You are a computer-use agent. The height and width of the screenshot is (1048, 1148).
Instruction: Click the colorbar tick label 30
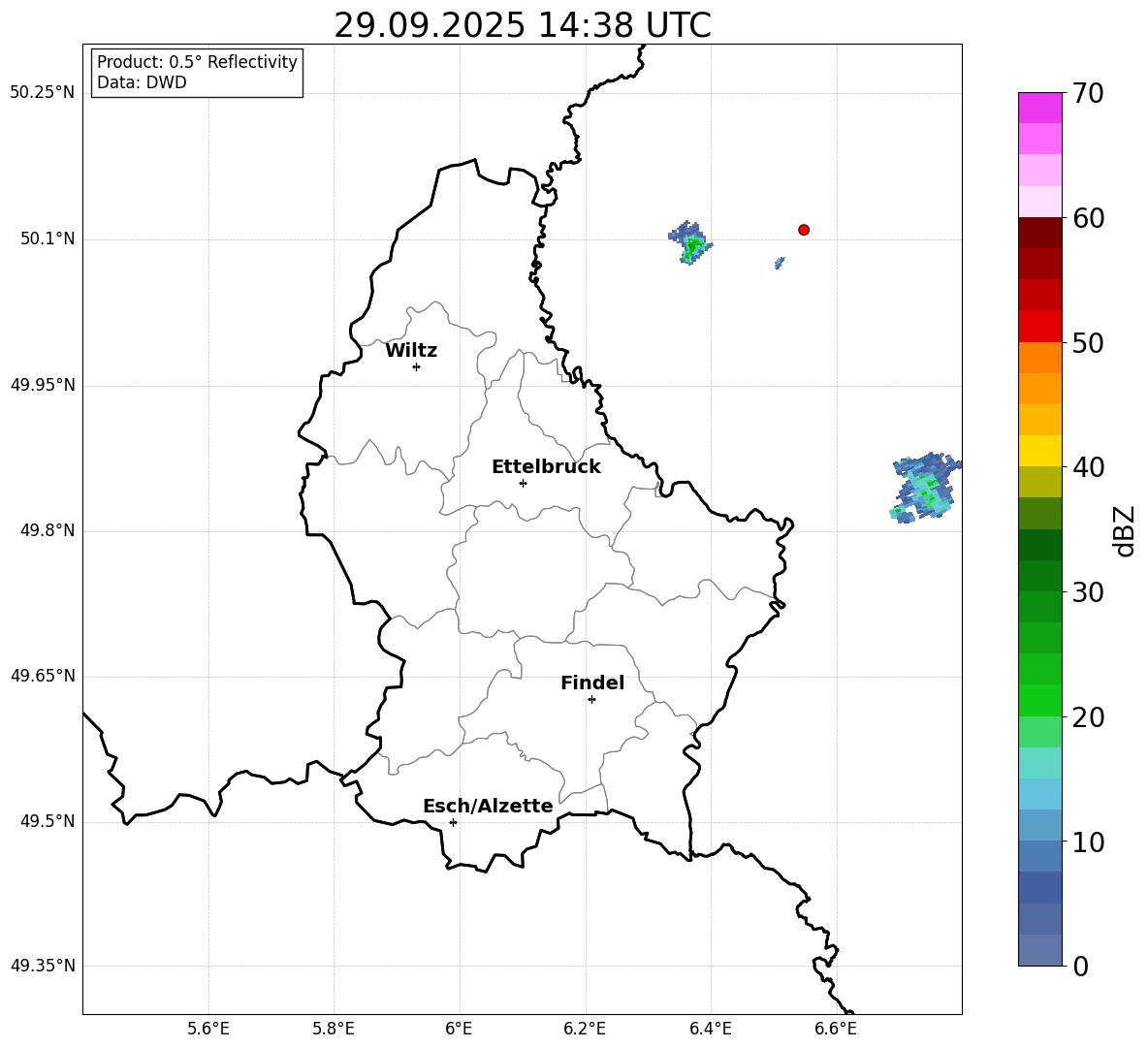1088,592
